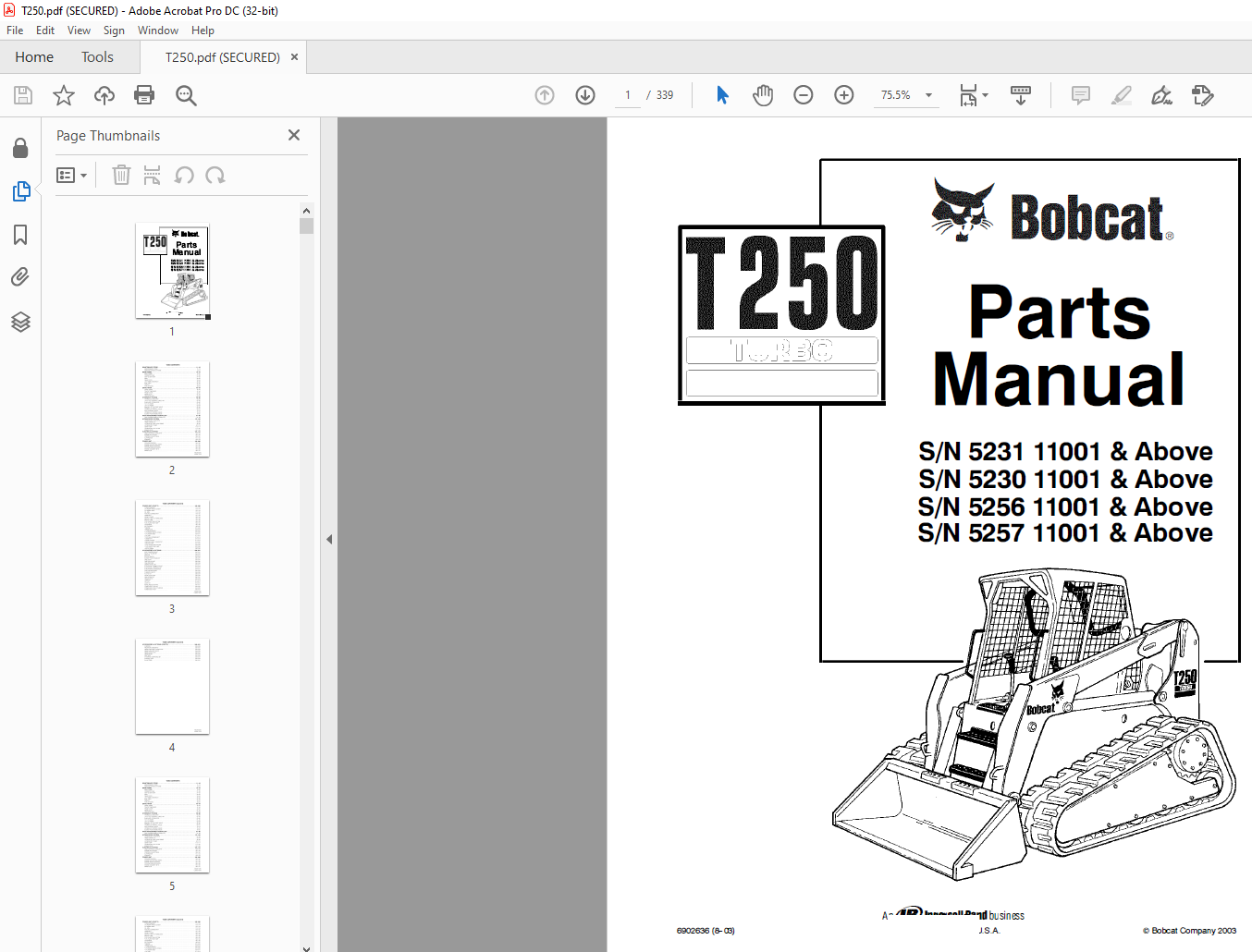This screenshot has height=952, width=1252.
Task: Open the Help menu
Action: [x=203, y=31]
